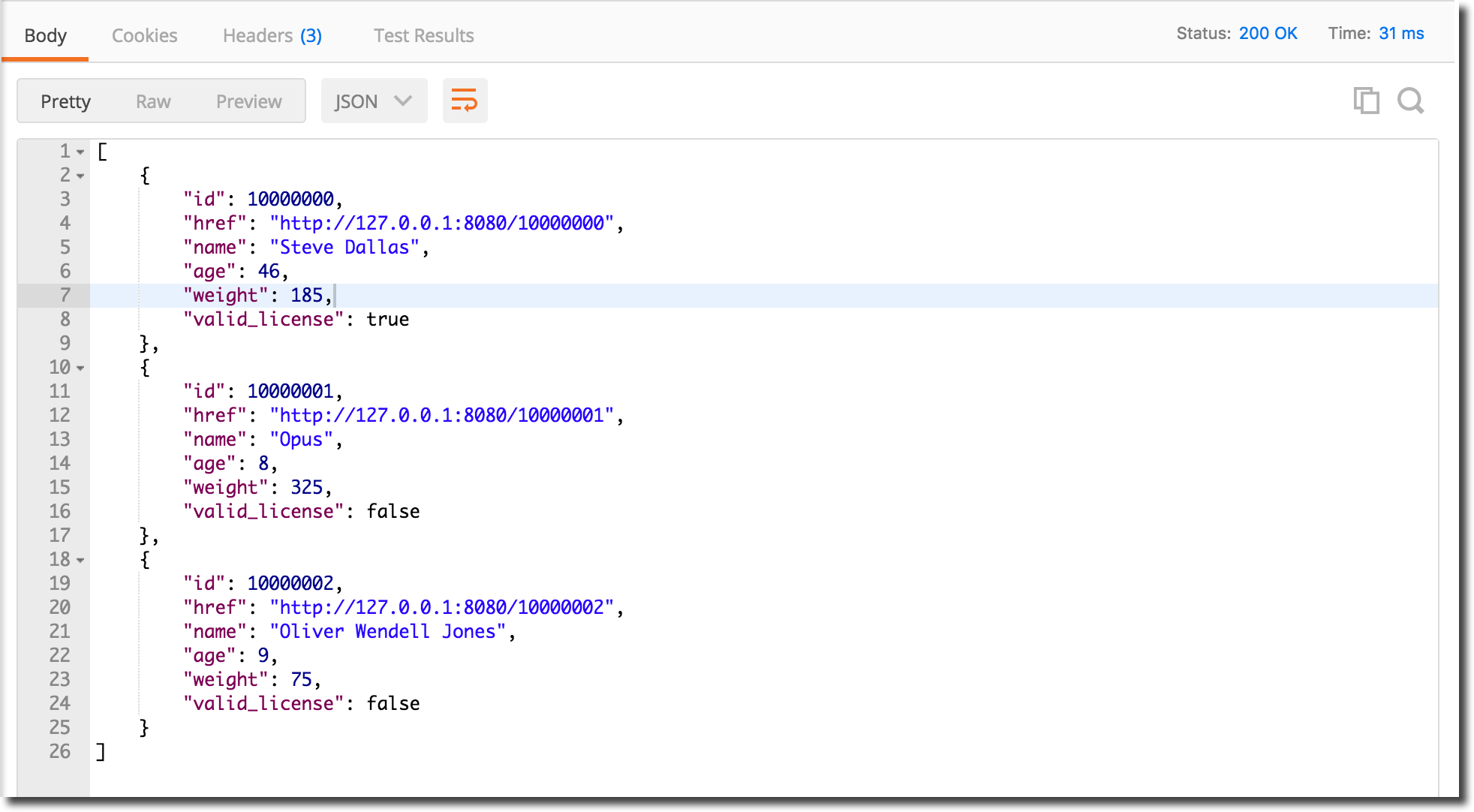
Task: Click the age value 9 on line 22
Action: click(x=263, y=655)
